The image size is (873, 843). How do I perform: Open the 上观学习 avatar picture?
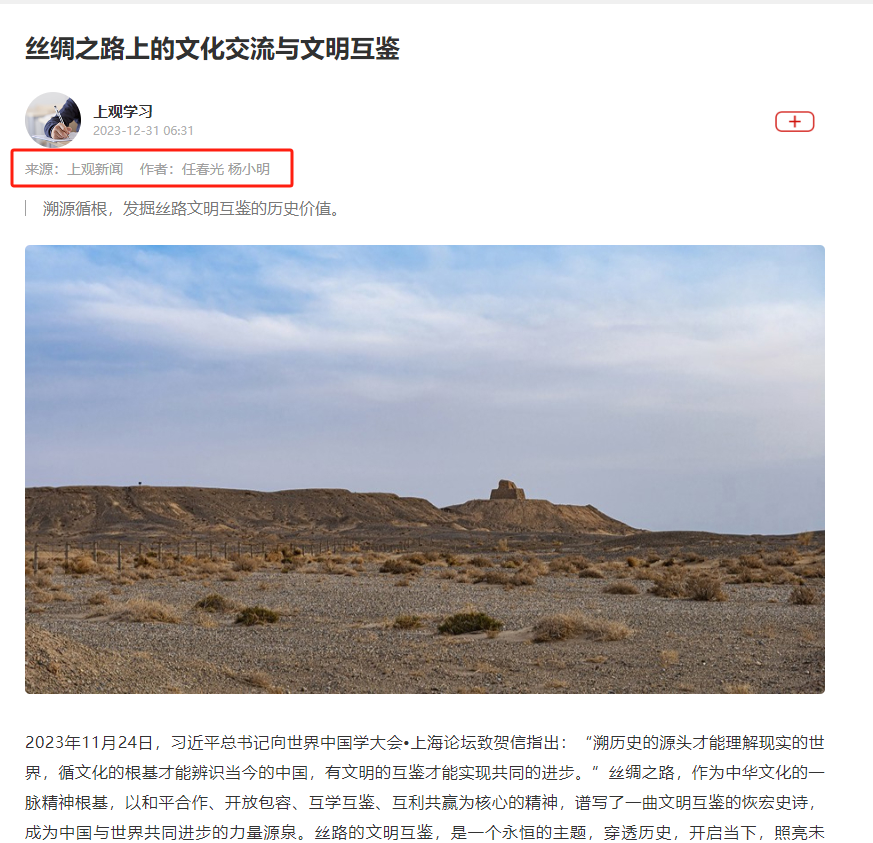click(x=53, y=120)
